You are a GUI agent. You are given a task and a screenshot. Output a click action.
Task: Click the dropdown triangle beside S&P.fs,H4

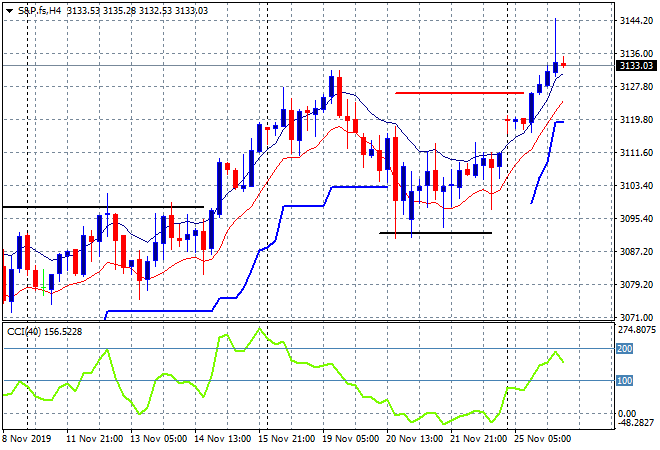click(9, 11)
